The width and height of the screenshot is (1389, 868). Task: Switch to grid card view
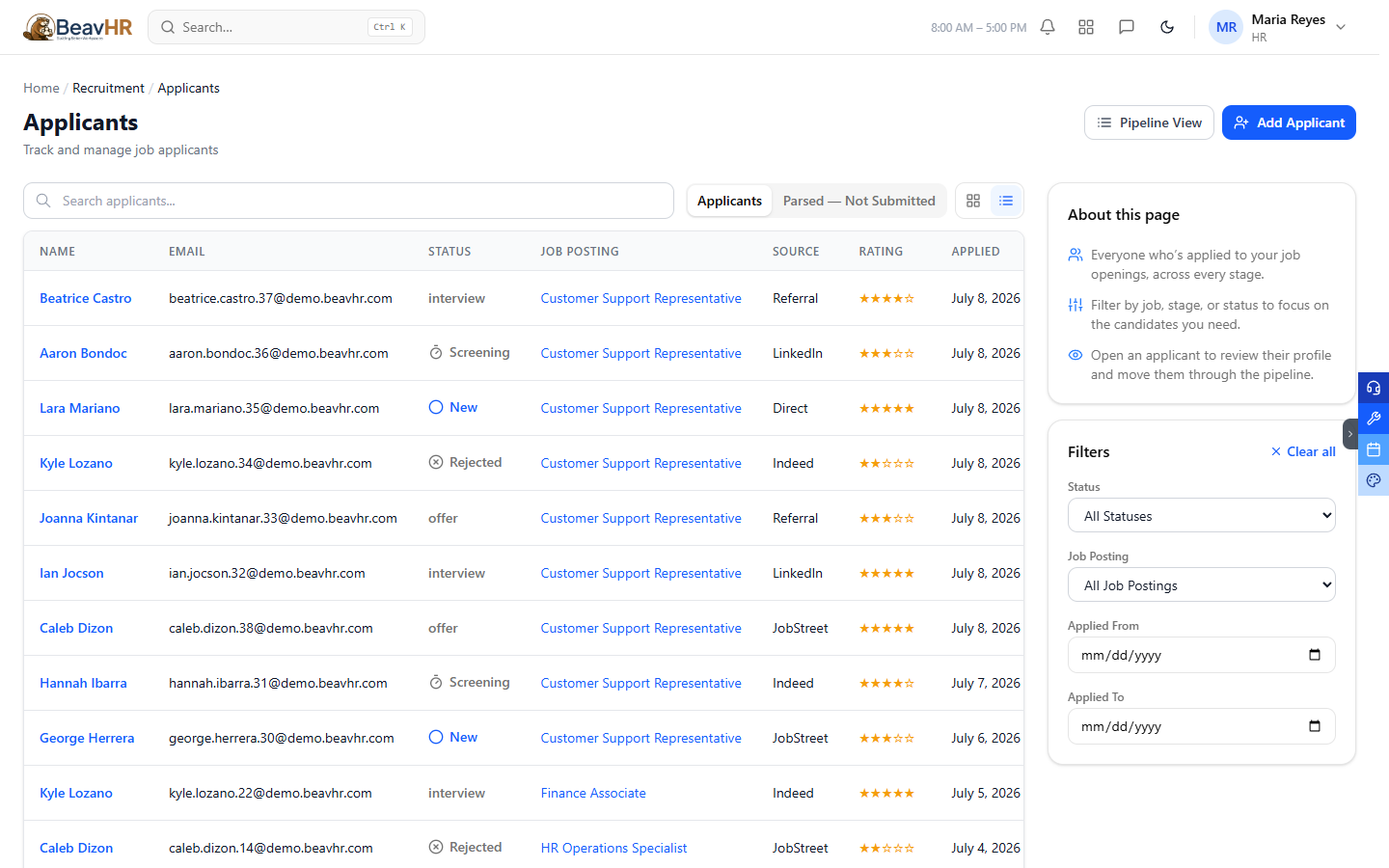973,201
